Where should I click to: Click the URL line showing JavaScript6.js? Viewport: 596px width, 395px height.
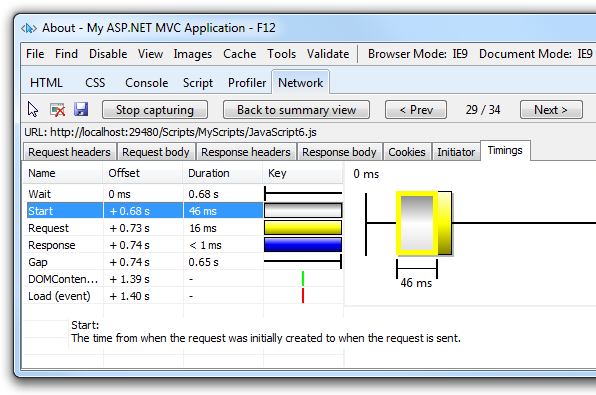[x=170, y=132]
